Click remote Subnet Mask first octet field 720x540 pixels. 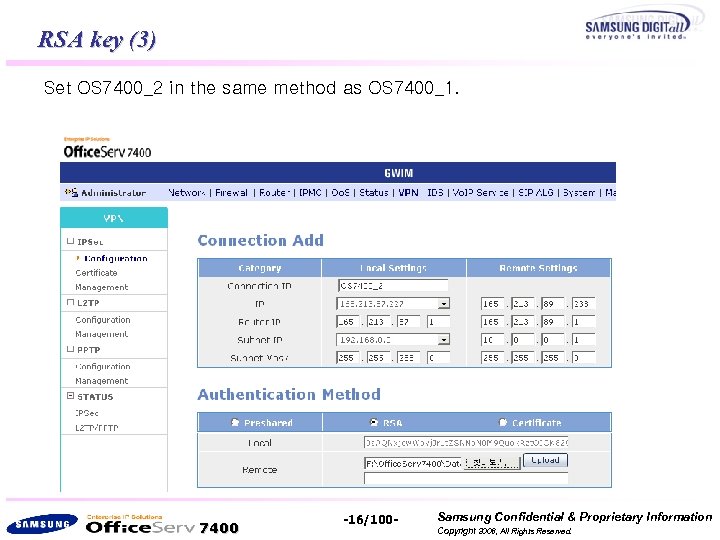pyautogui.click(x=492, y=358)
